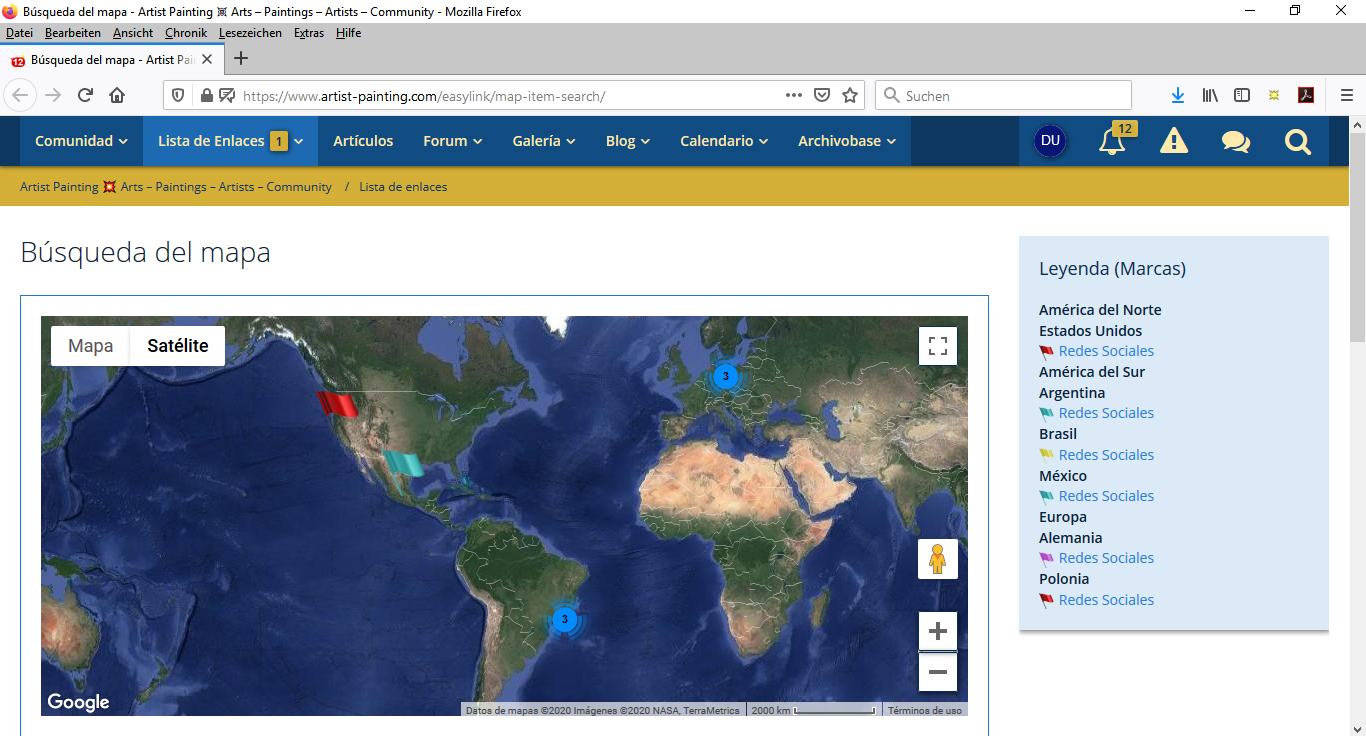
Task: Expand the Comunidad dropdown menu
Action: (81, 141)
